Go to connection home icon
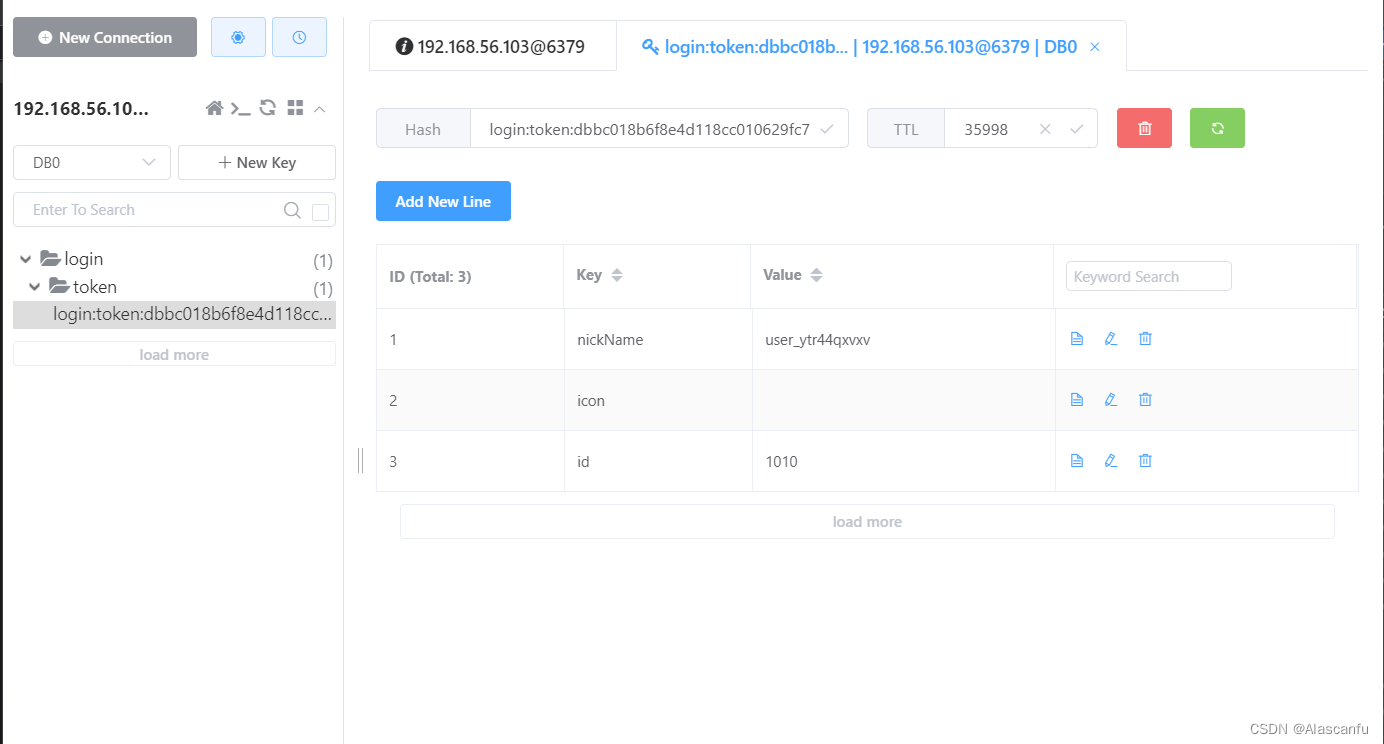Viewport: 1384px width, 744px height. tap(214, 108)
